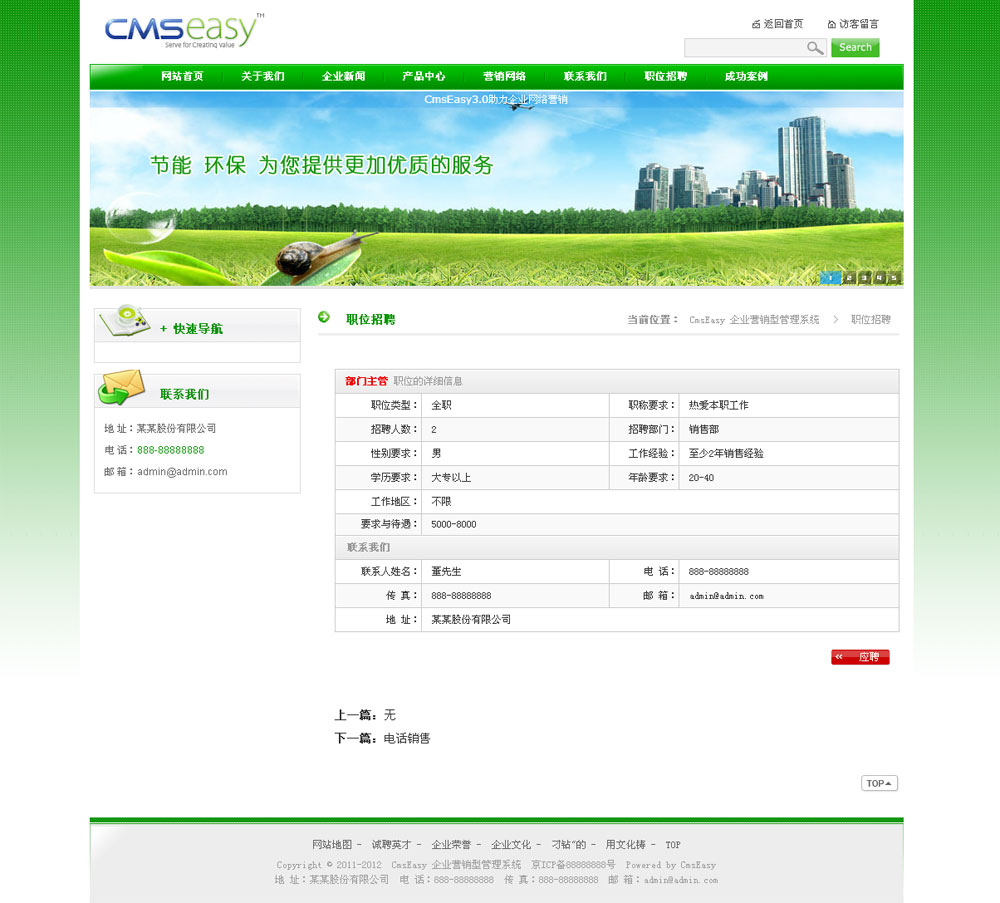Click the magnifier icon in search box
Screen dimensions: 1000x903
click(815, 48)
